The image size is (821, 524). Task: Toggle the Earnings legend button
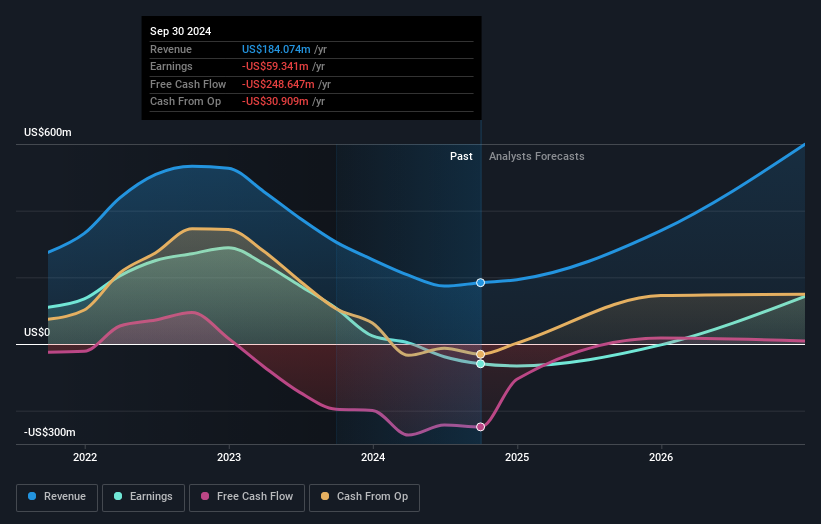[143, 497]
